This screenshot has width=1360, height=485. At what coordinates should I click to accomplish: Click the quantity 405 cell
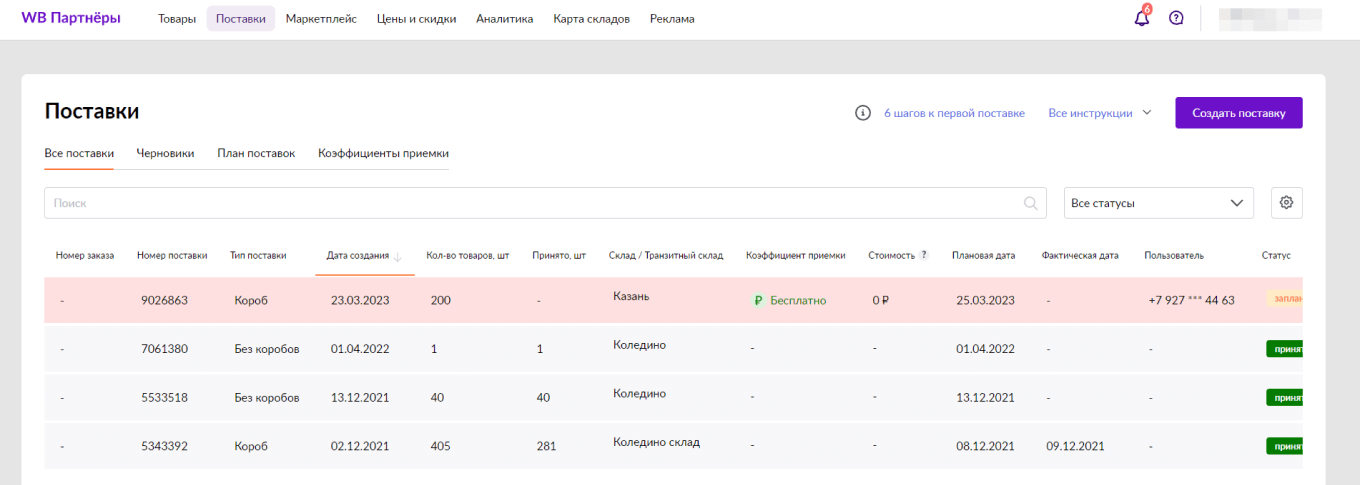click(x=440, y=446)
